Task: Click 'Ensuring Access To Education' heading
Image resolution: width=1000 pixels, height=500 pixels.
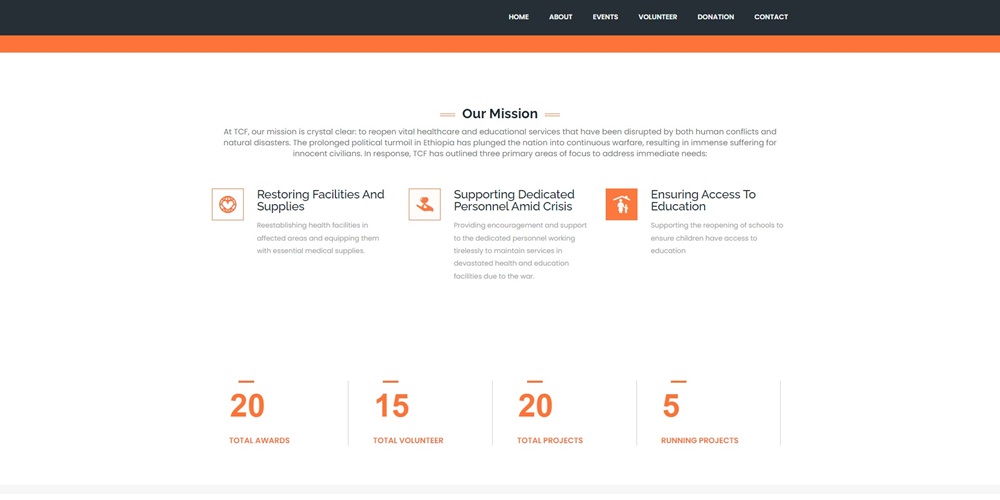Action: pyautogui.click(x=703, y=200)
